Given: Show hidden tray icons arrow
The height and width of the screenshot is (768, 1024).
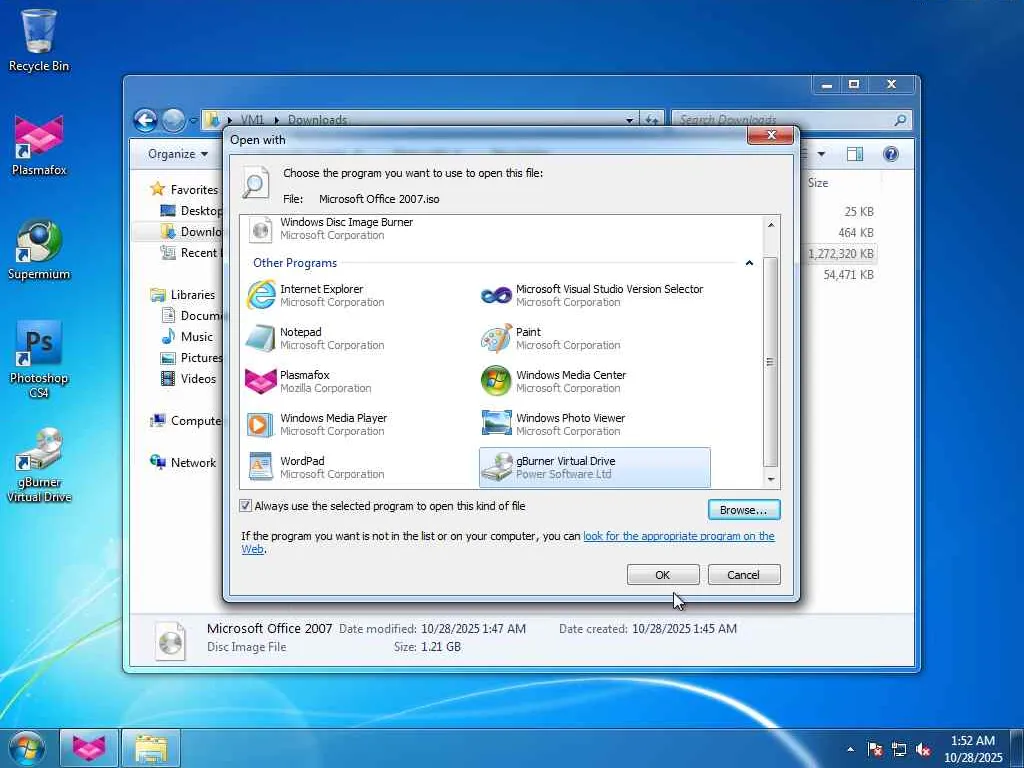Looking at the screenshot, I should 850,750.
